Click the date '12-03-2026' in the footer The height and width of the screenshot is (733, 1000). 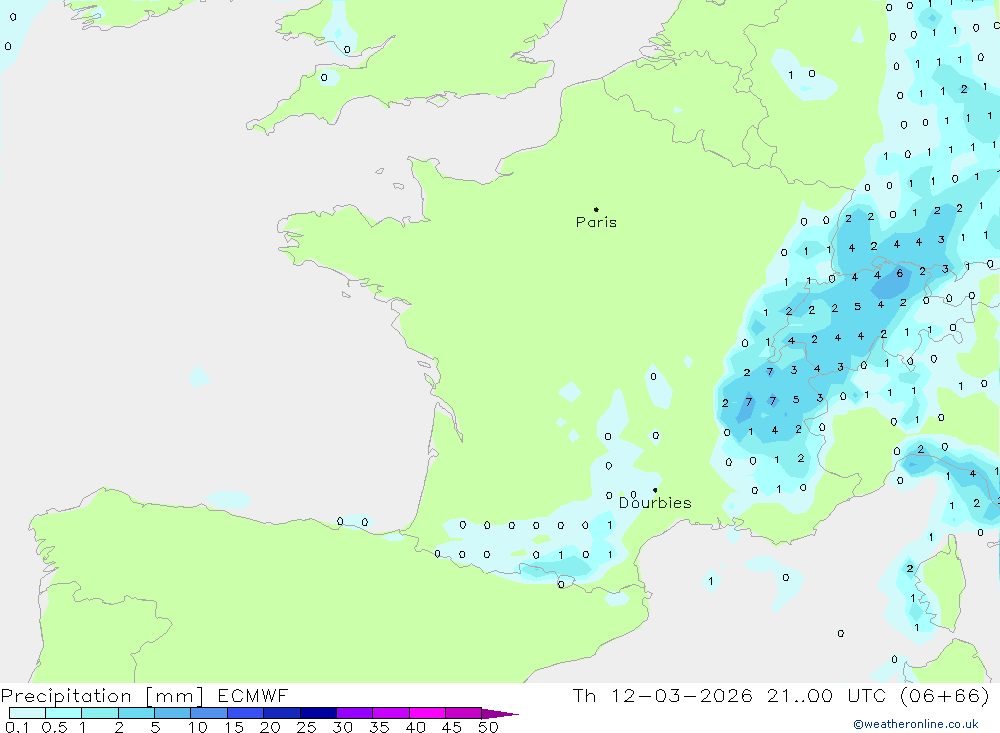click(681, 695)
